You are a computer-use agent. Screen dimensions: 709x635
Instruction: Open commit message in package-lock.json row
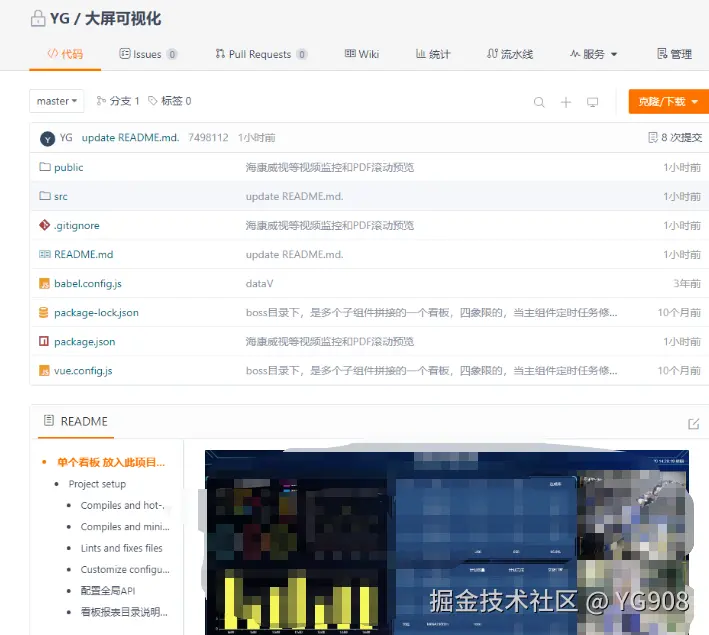(431, 313)
